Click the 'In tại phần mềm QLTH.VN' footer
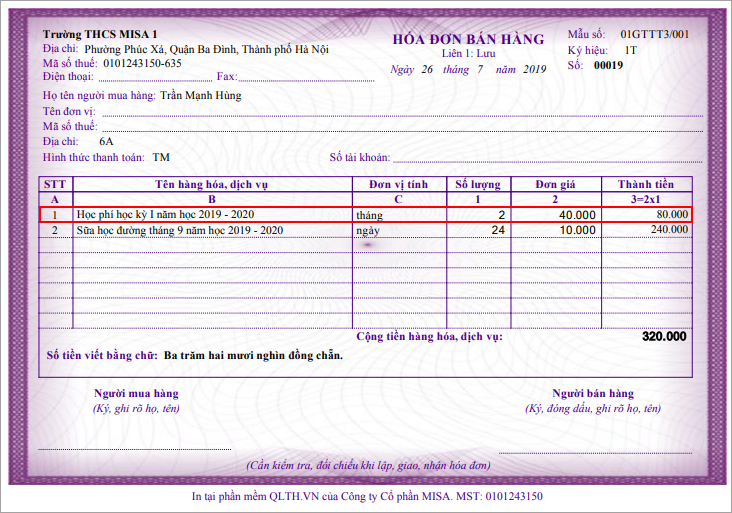Image resolution: width=732 pixels, height=513 pixels. click(x=367, y=496)
